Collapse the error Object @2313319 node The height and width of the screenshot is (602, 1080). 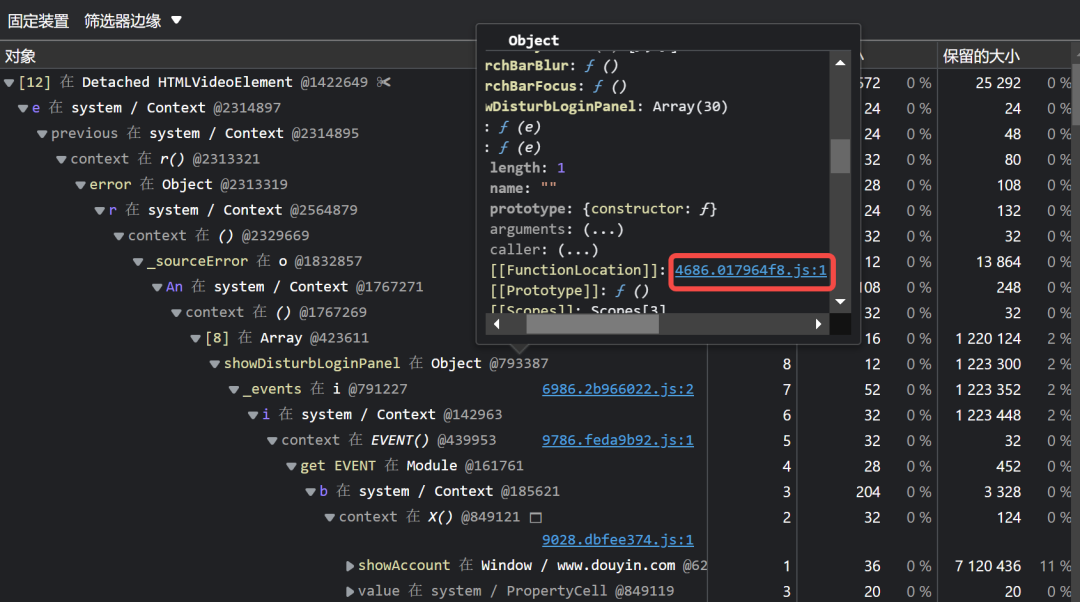(81, 185)
